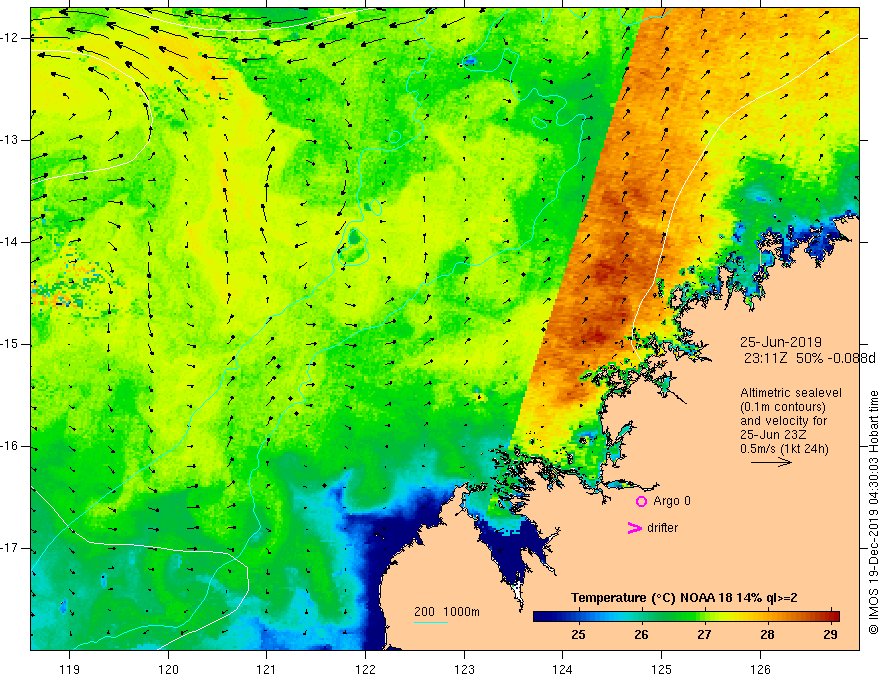This screenshot has height=680, width=880.
Task: Click the date label 25-Jun-2019
Action: click(781, 342)
